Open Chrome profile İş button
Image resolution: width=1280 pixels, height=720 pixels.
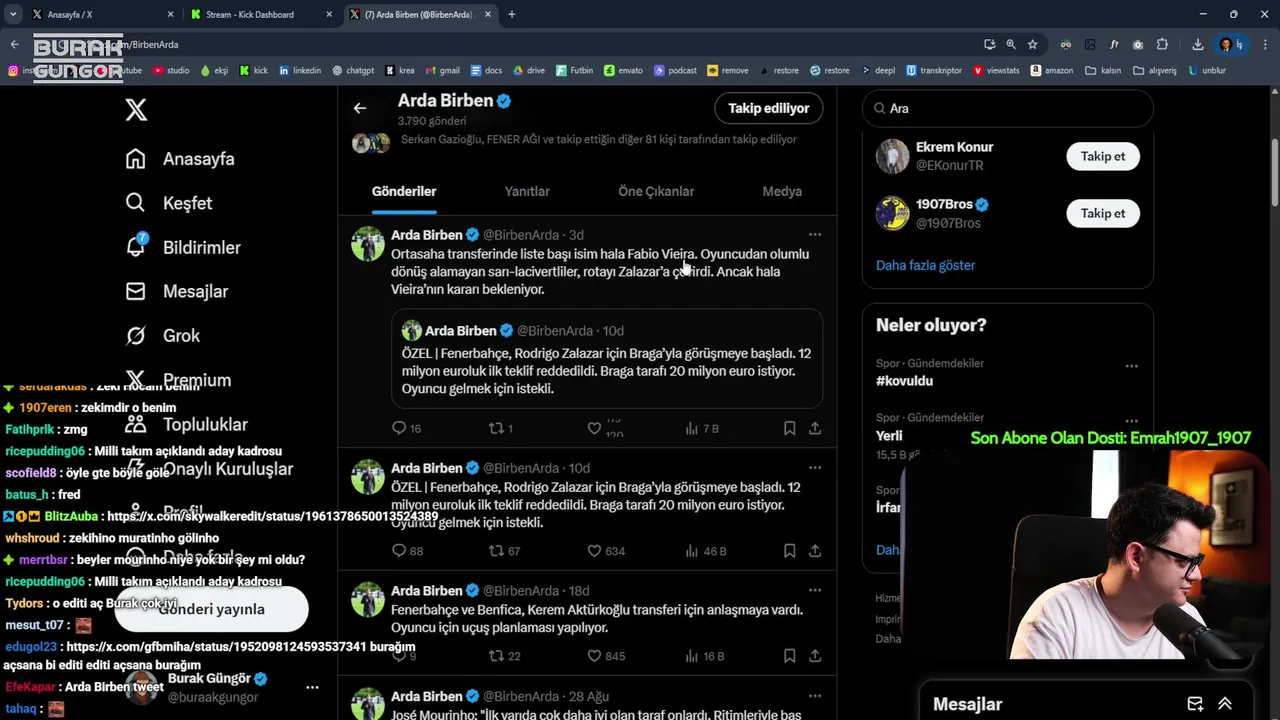tap(1231, 44)
